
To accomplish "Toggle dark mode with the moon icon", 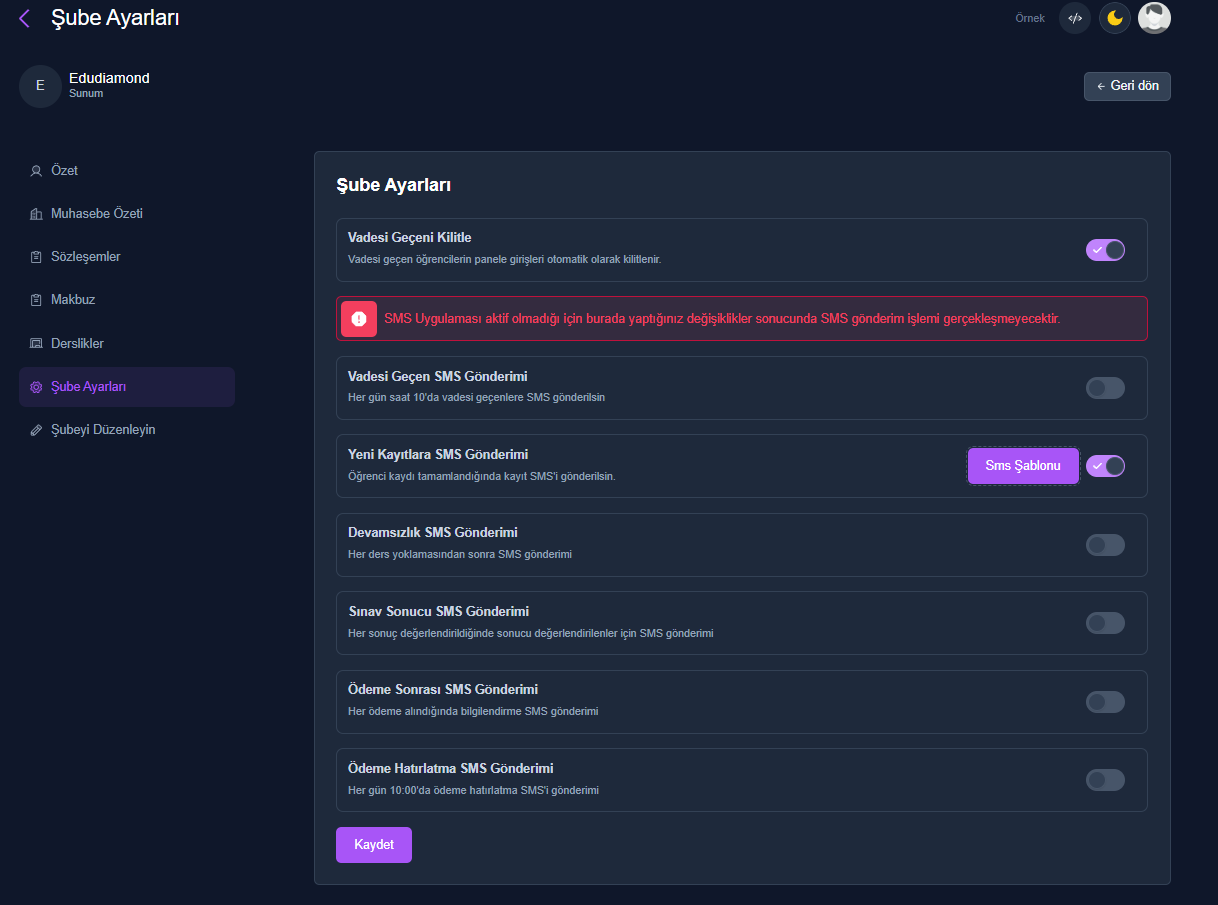I will 1115,18.
